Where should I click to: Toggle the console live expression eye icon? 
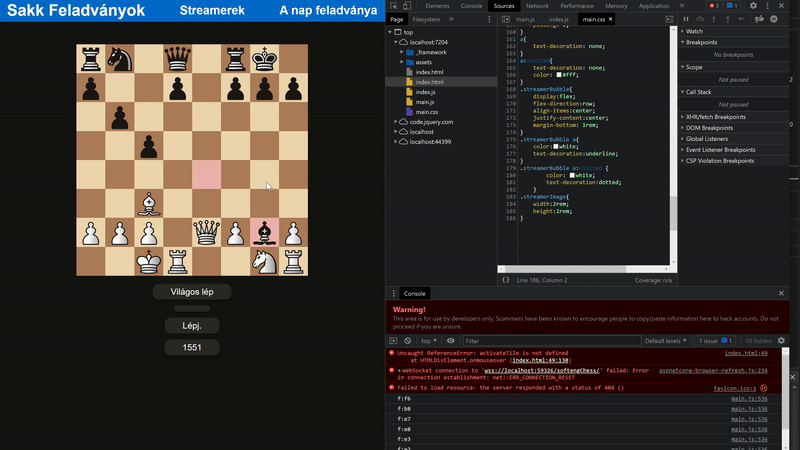coord(453,341)
